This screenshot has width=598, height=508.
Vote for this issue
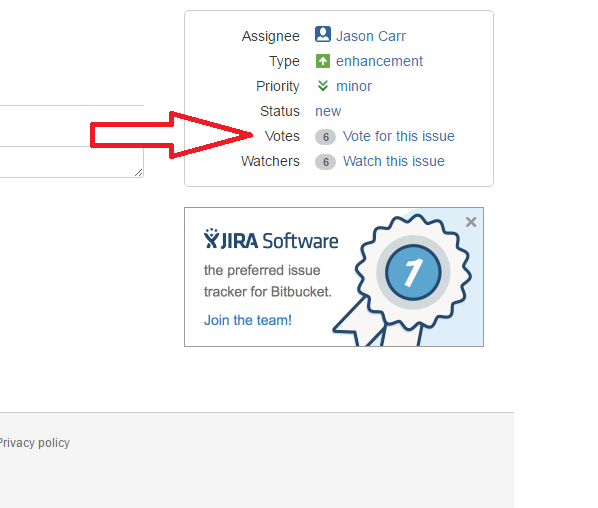(x=399, y=136)
